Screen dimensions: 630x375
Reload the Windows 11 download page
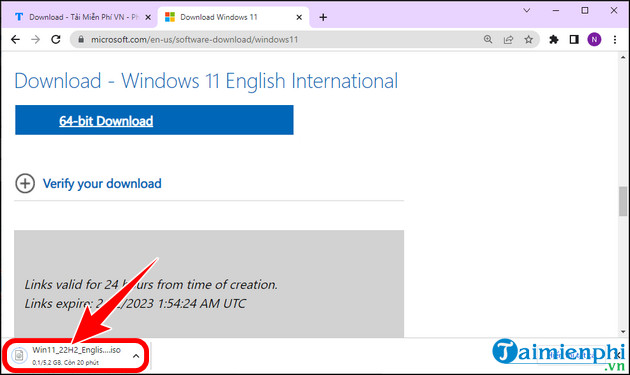pos(56,39)
